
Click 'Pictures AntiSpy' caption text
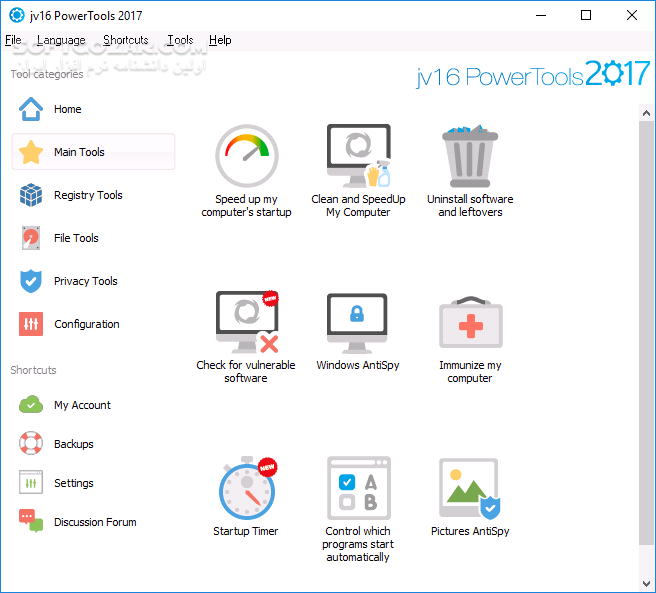(470, 531)
